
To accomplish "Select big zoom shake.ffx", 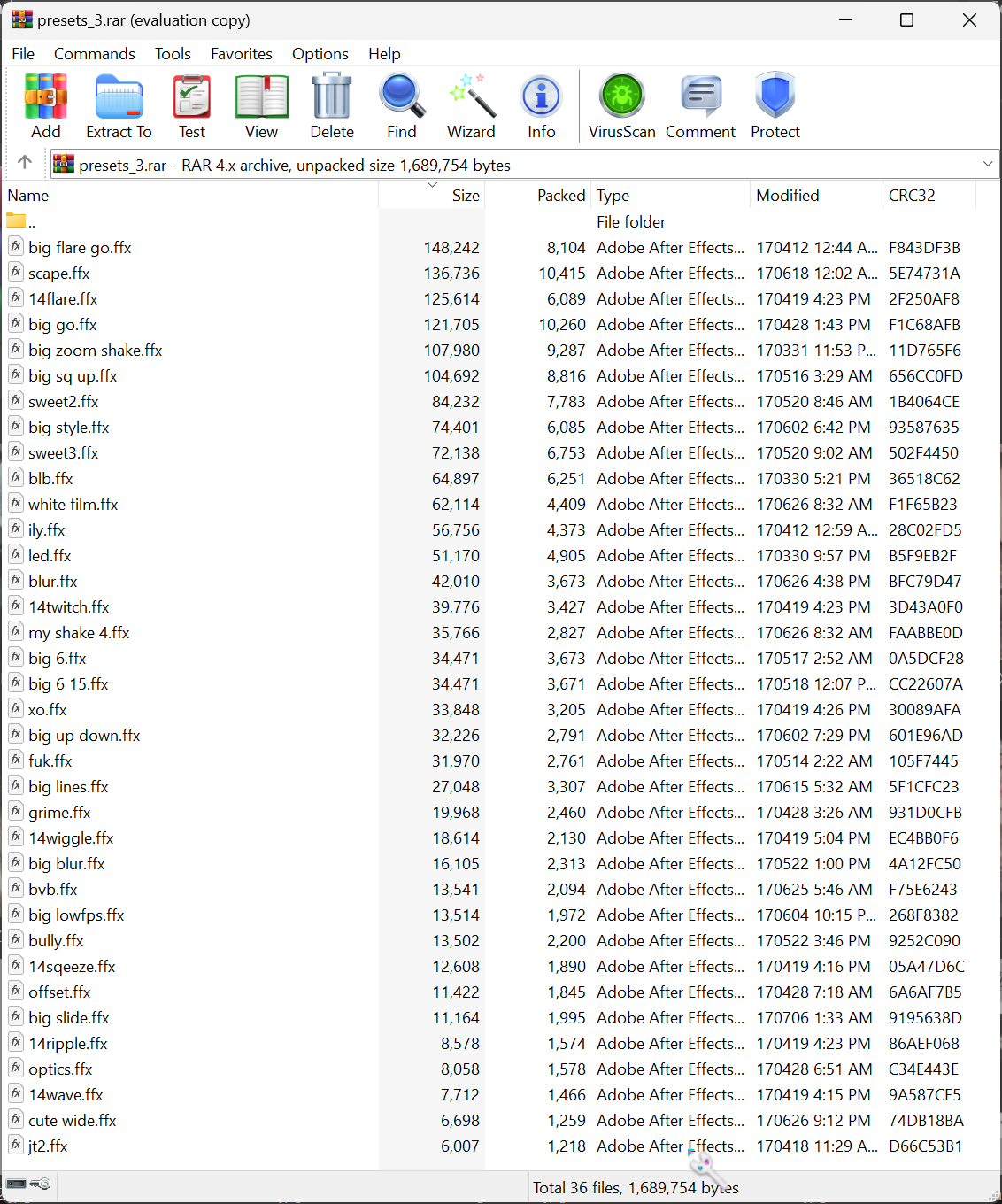I will 96,351.
